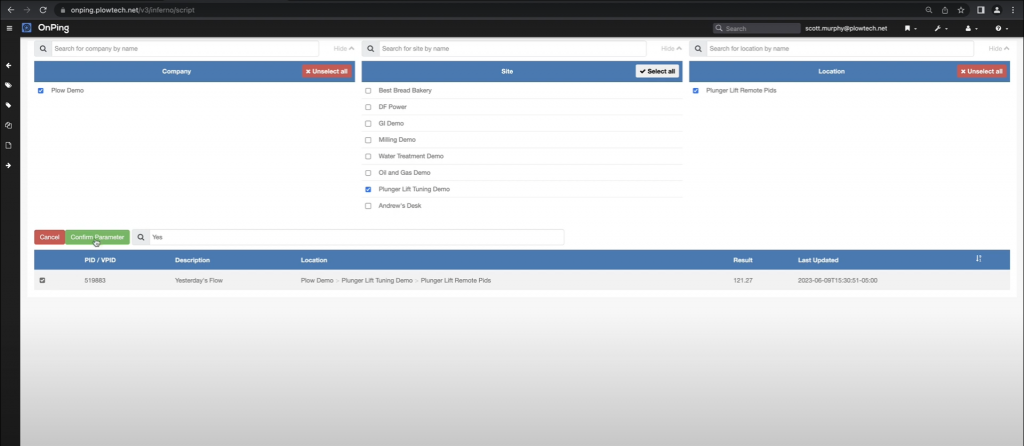Screen dimensions: 1024x446
Task: Click magnifier icon beside the 'Yes' filter
Action: click(x=140, y=237)
